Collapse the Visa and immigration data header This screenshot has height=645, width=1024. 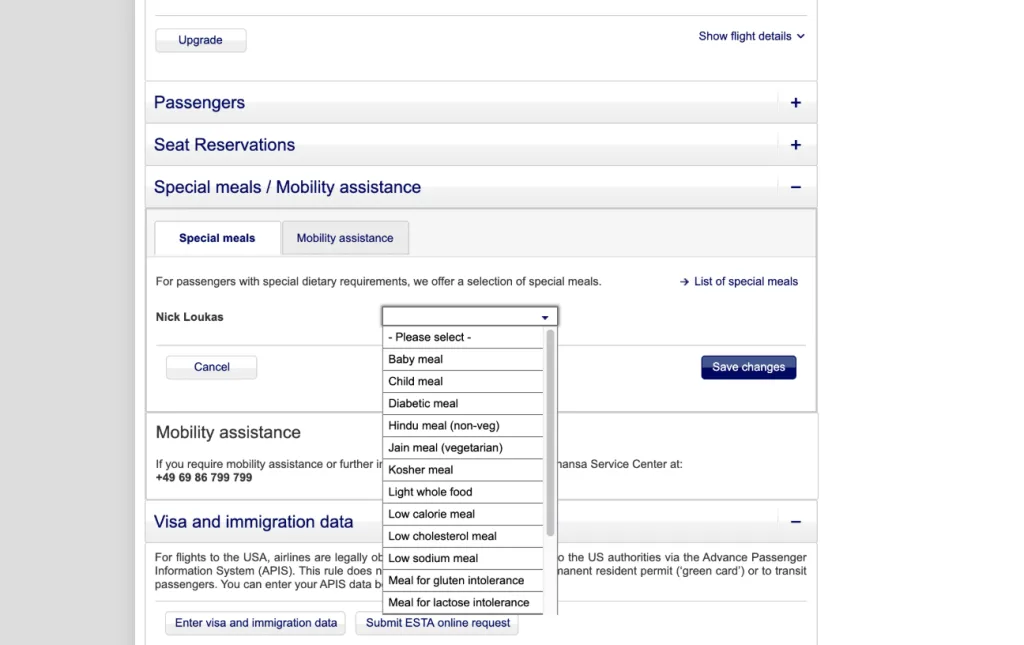click(481, 522)
